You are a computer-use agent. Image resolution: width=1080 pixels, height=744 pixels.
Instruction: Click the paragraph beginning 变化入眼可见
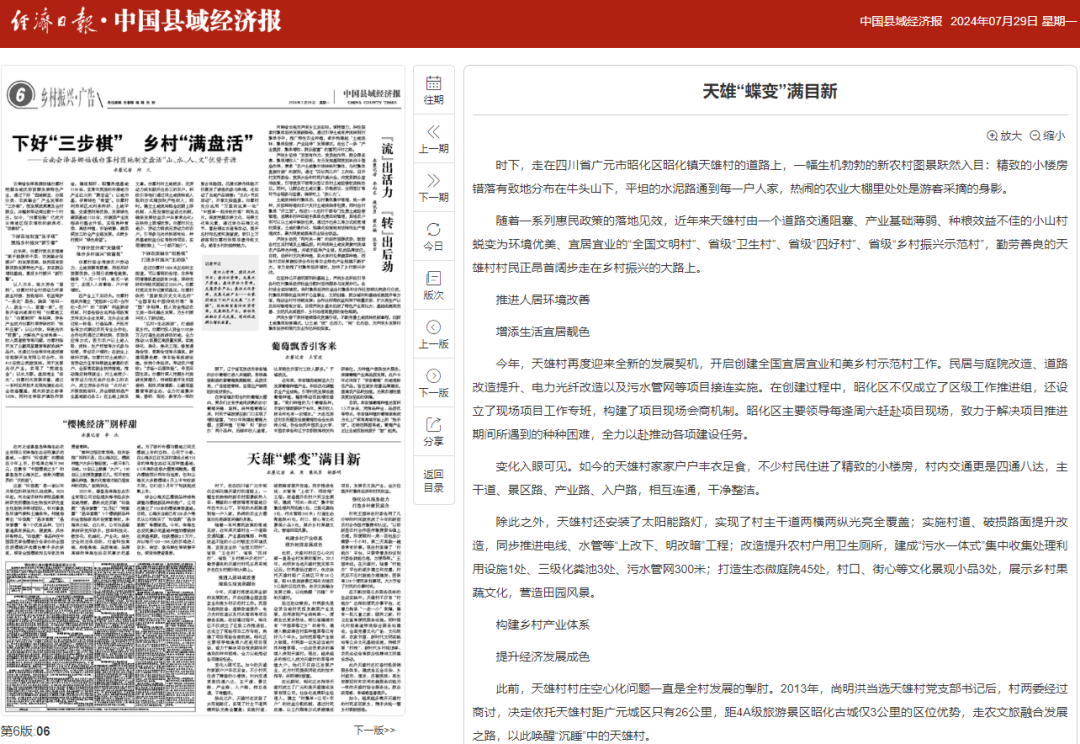pyautogui.click(x=769, y=478)
